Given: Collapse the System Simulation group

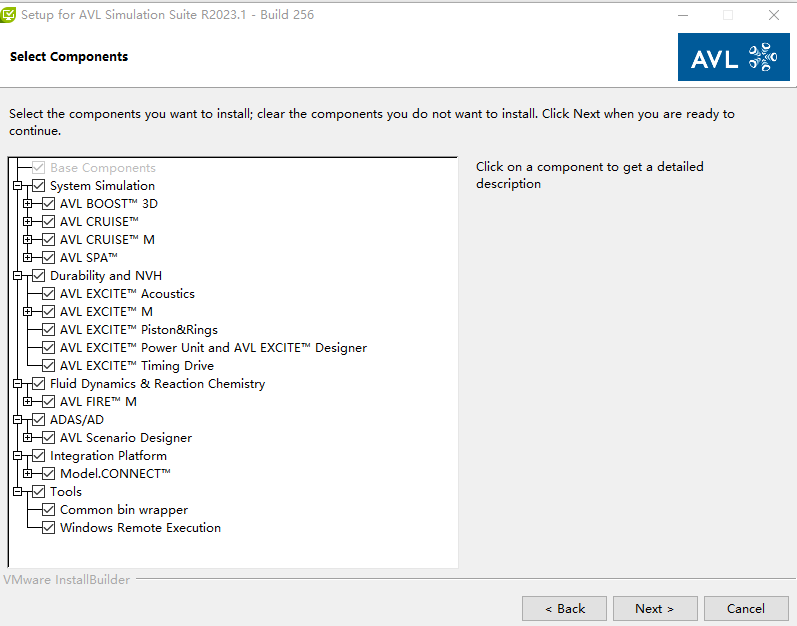Looking at the screenshot, I should coord(17,186).
